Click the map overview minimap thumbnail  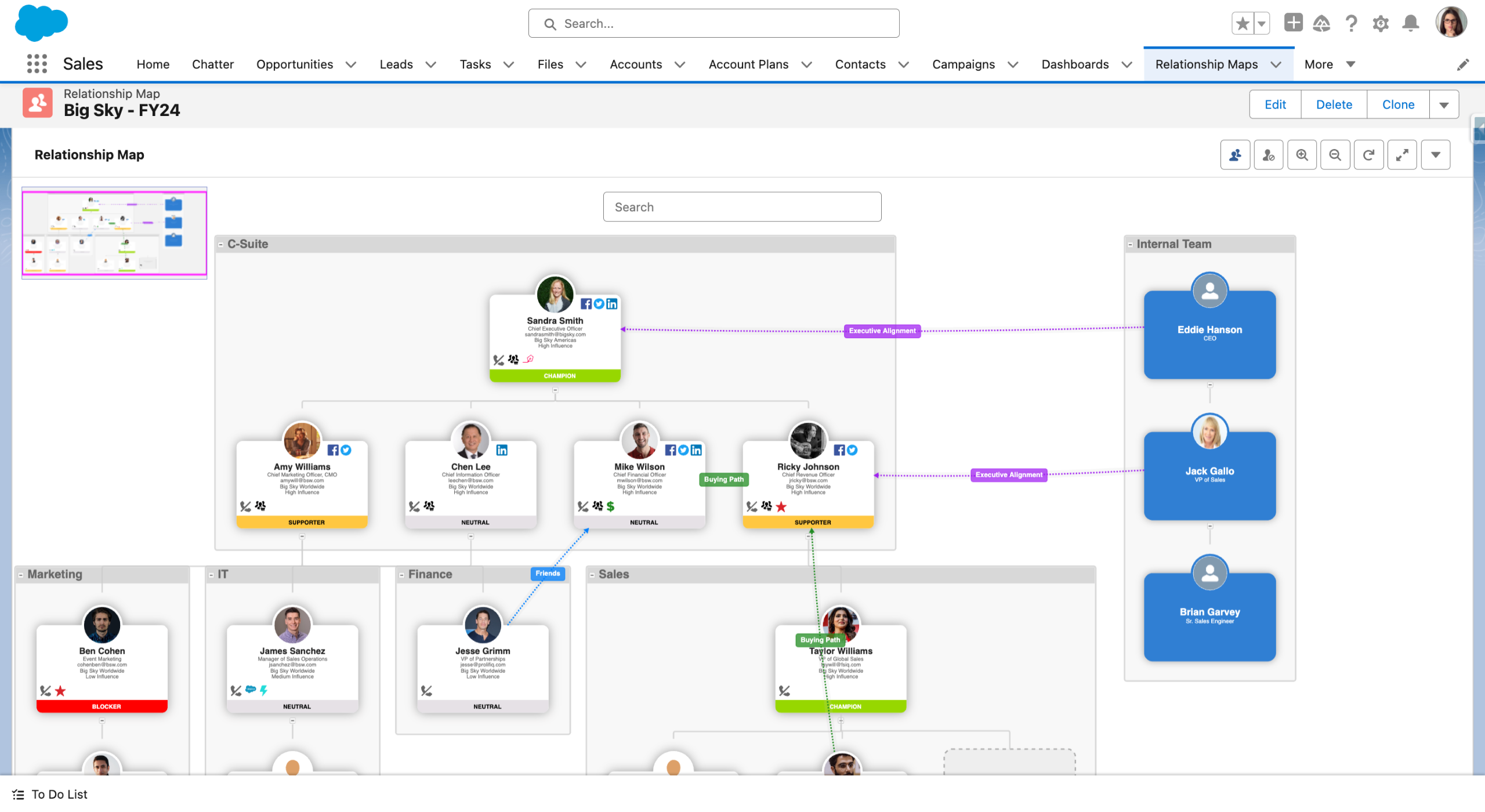click(114, 233)
